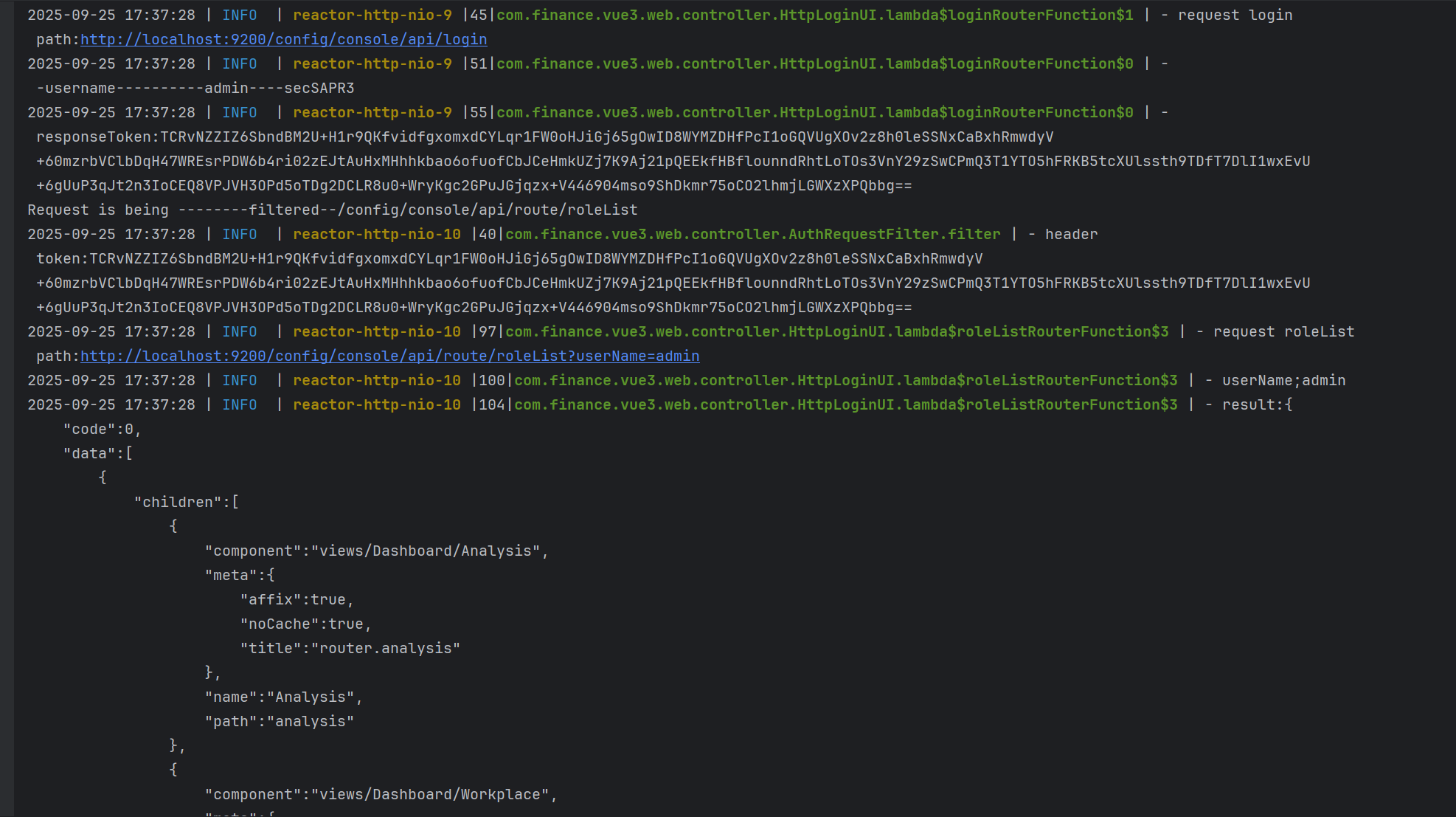Click the views/Dashboard/Workplace component line
Screen dimensions: 1456x817
point(381,795)
